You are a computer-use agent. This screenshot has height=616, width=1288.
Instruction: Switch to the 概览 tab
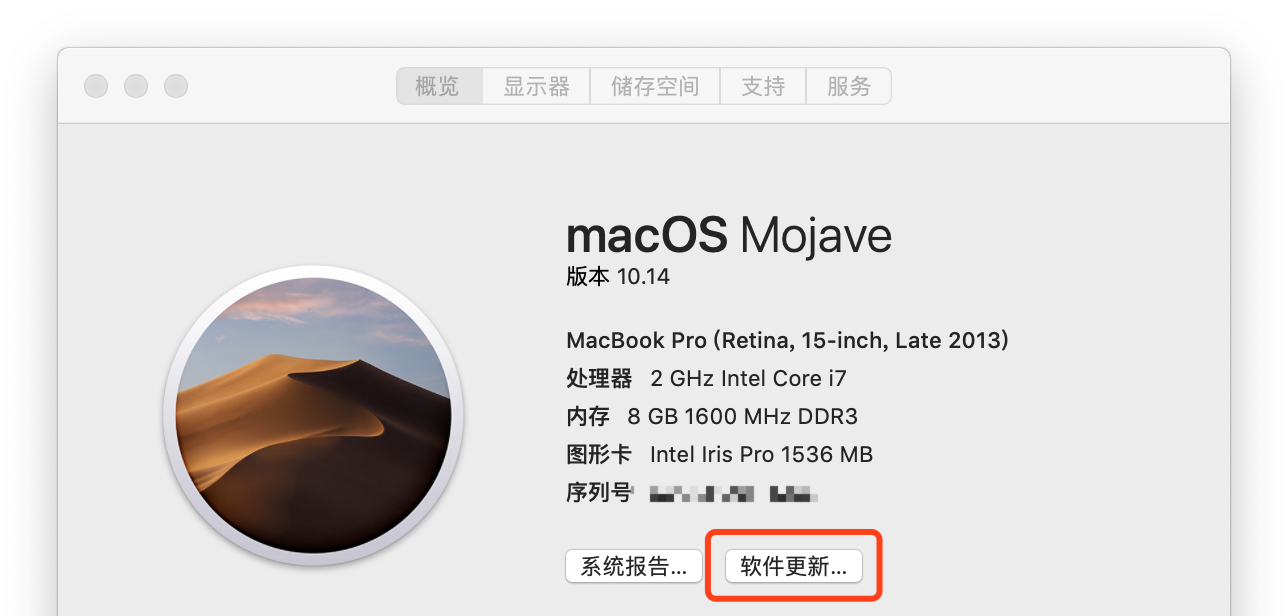(439, 87)
